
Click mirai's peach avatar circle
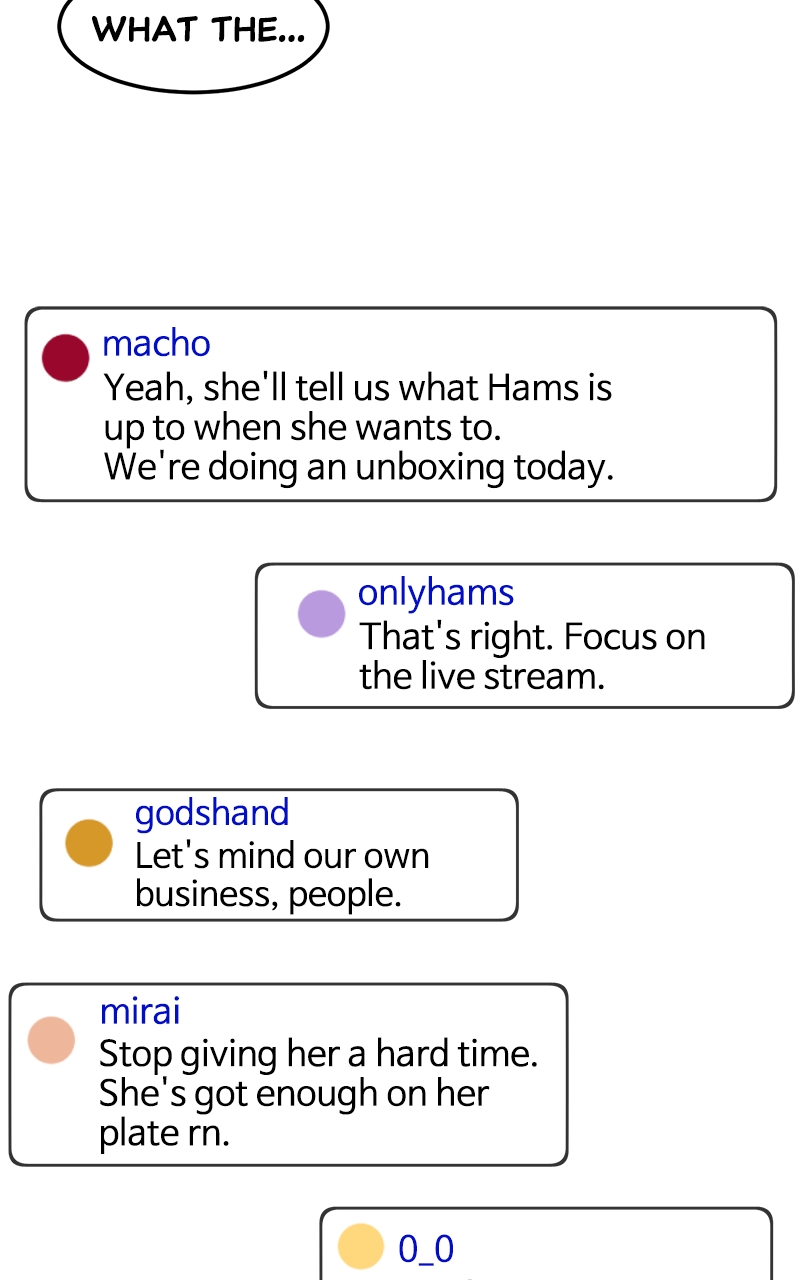[x=51, y=1040]
